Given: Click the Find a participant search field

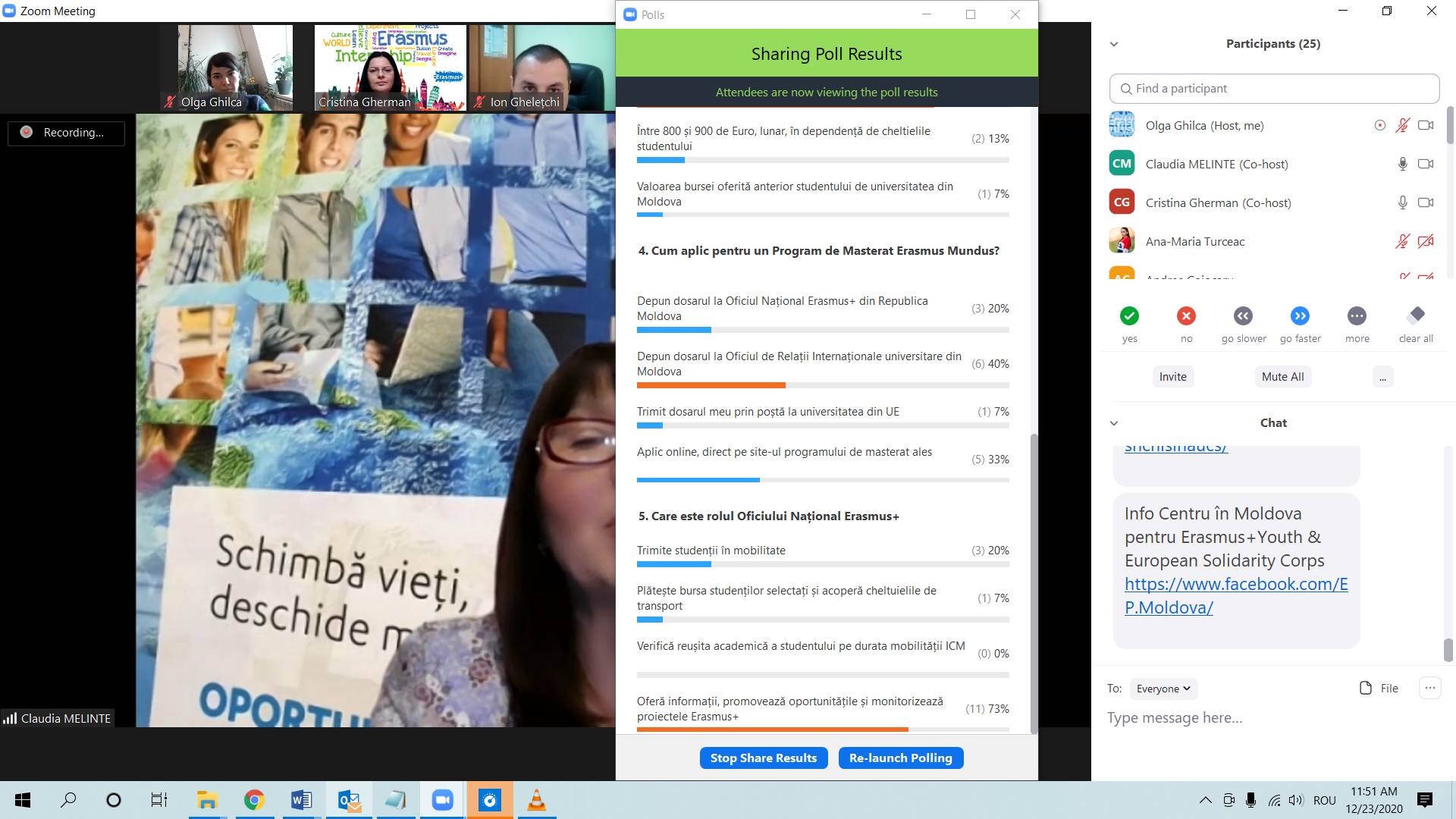Looking at the screenshot, I should tap(1274, 89).
